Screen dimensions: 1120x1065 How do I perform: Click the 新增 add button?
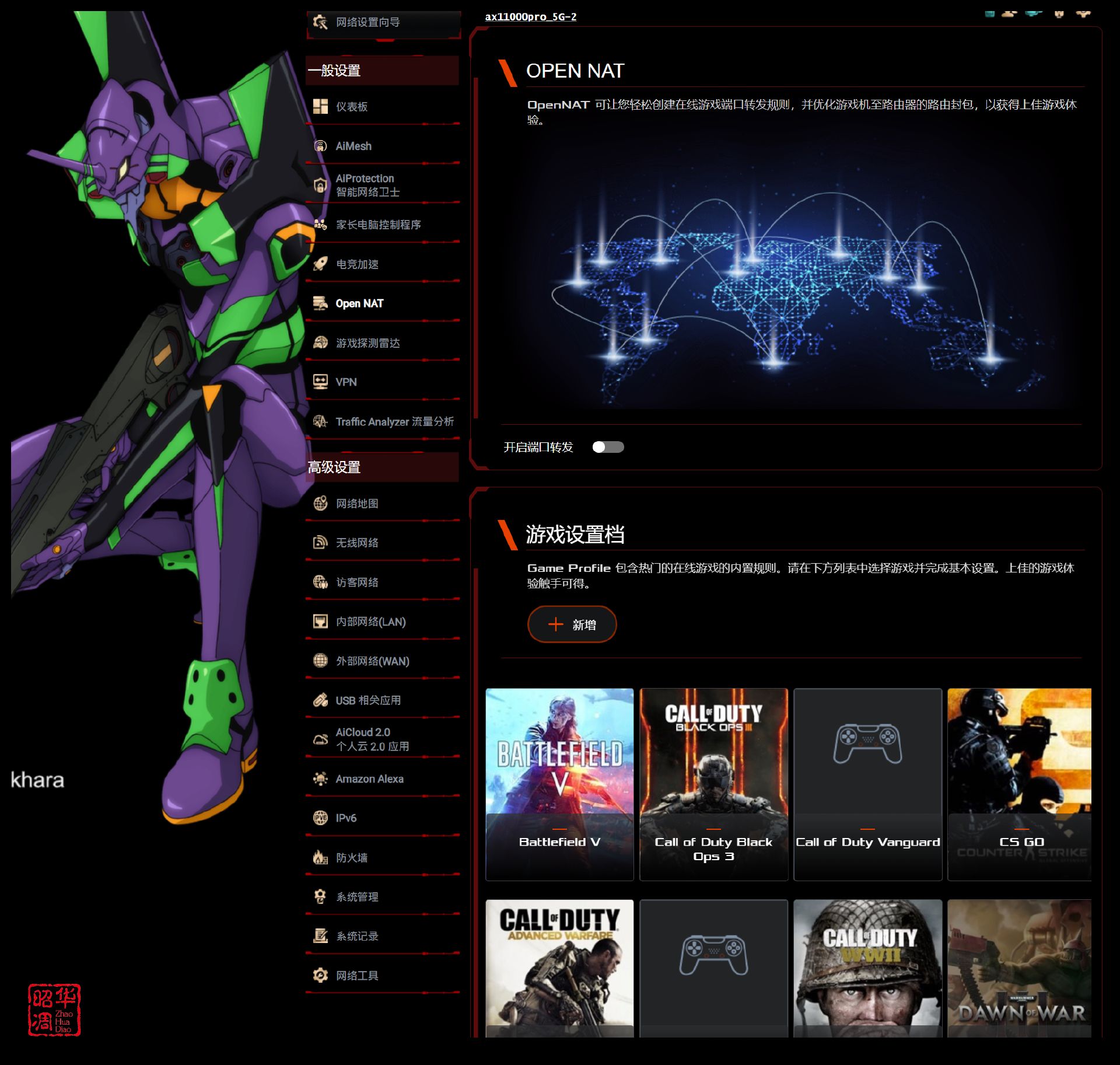572,624
